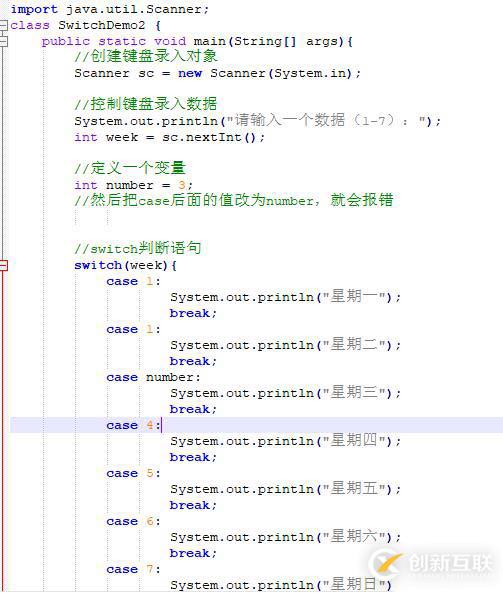
Task: Click the break after 星期二
Action: coord(193,361)
